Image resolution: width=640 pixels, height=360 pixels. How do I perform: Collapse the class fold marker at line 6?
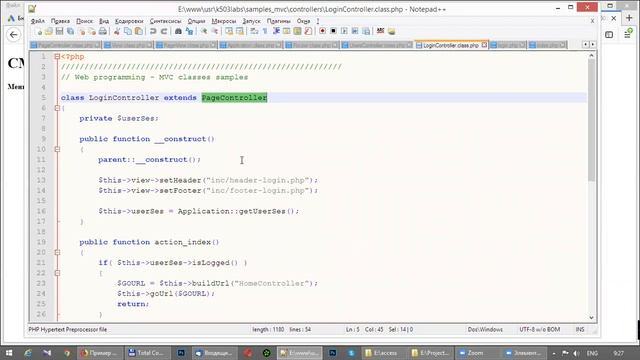[57, 108]
